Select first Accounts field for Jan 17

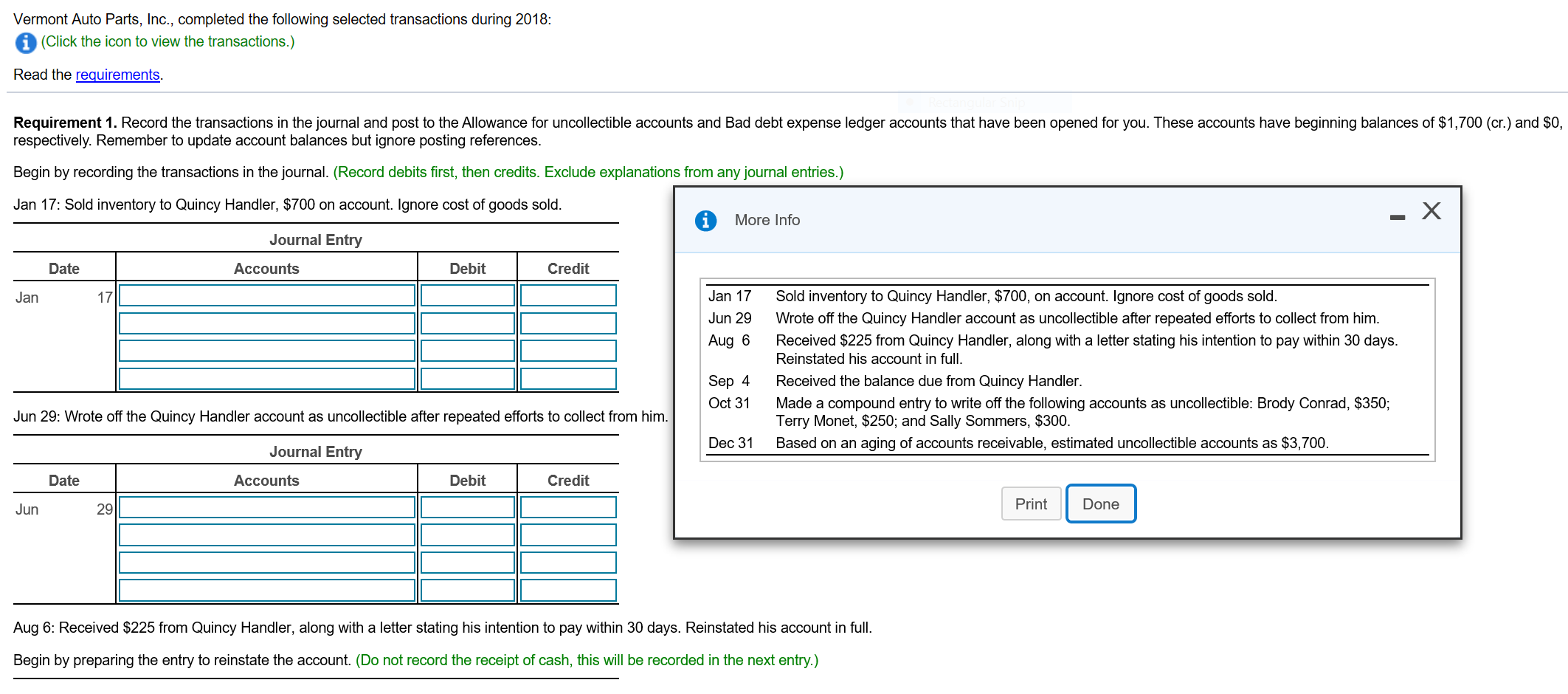pos(267,295)
